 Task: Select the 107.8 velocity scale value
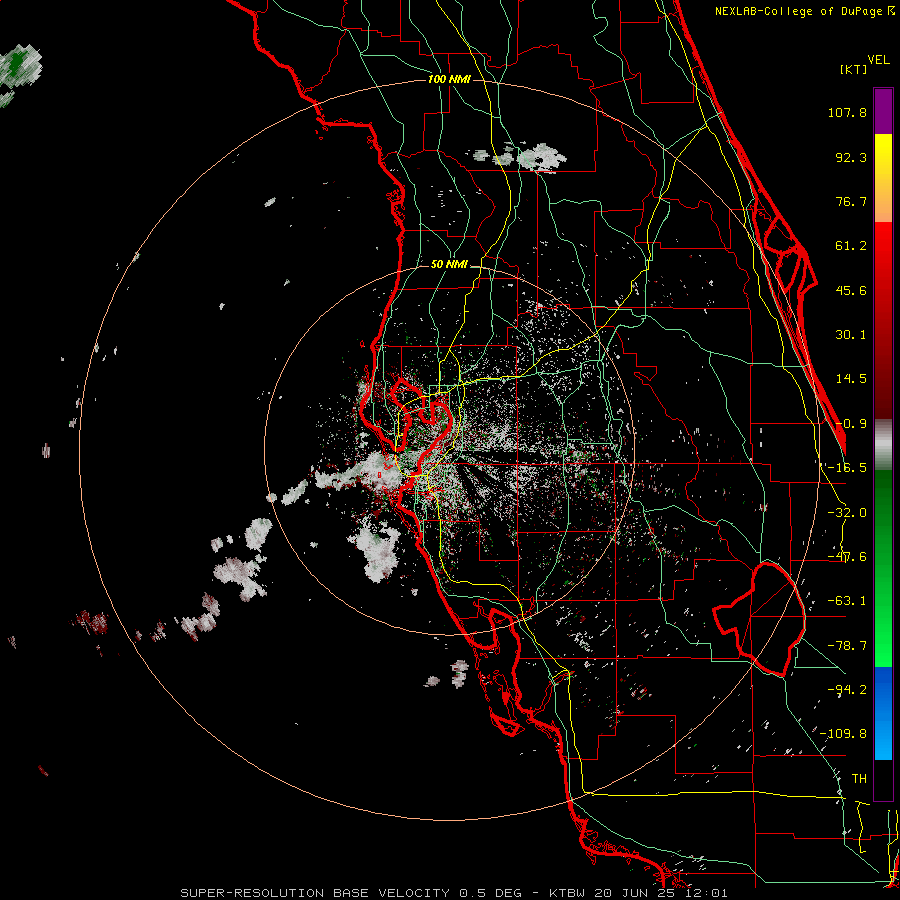point(847,112)
